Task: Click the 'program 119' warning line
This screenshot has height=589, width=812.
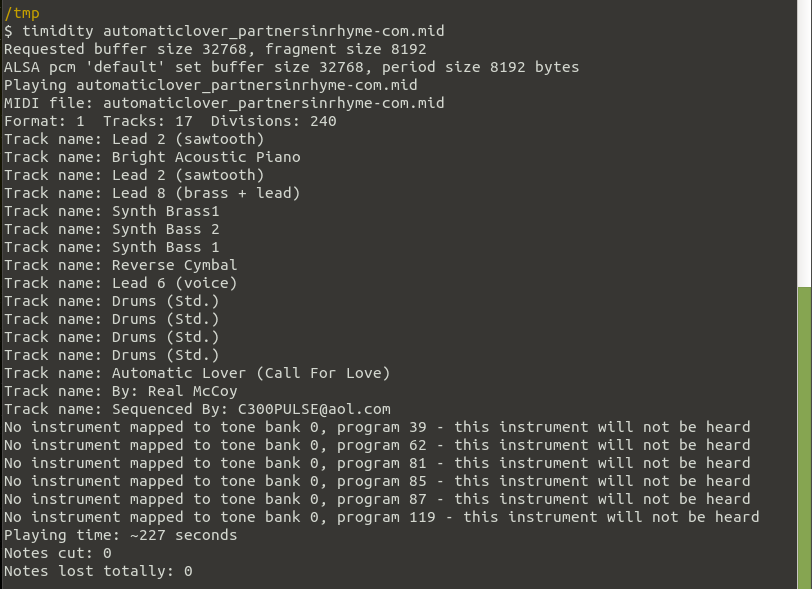Action: (x=381, y=517)
